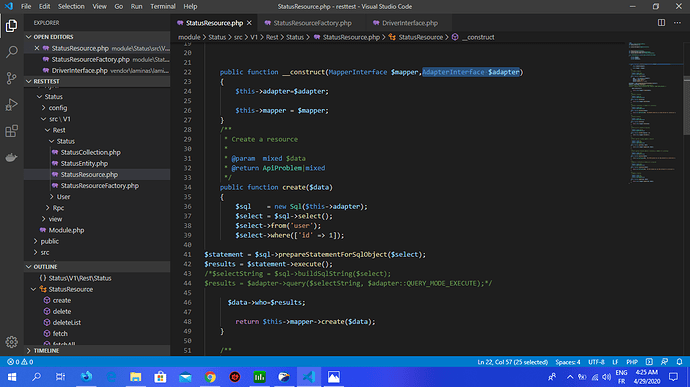Show hidden system tray icons
This screenshot has width=690, height=387.
(570, 377)
